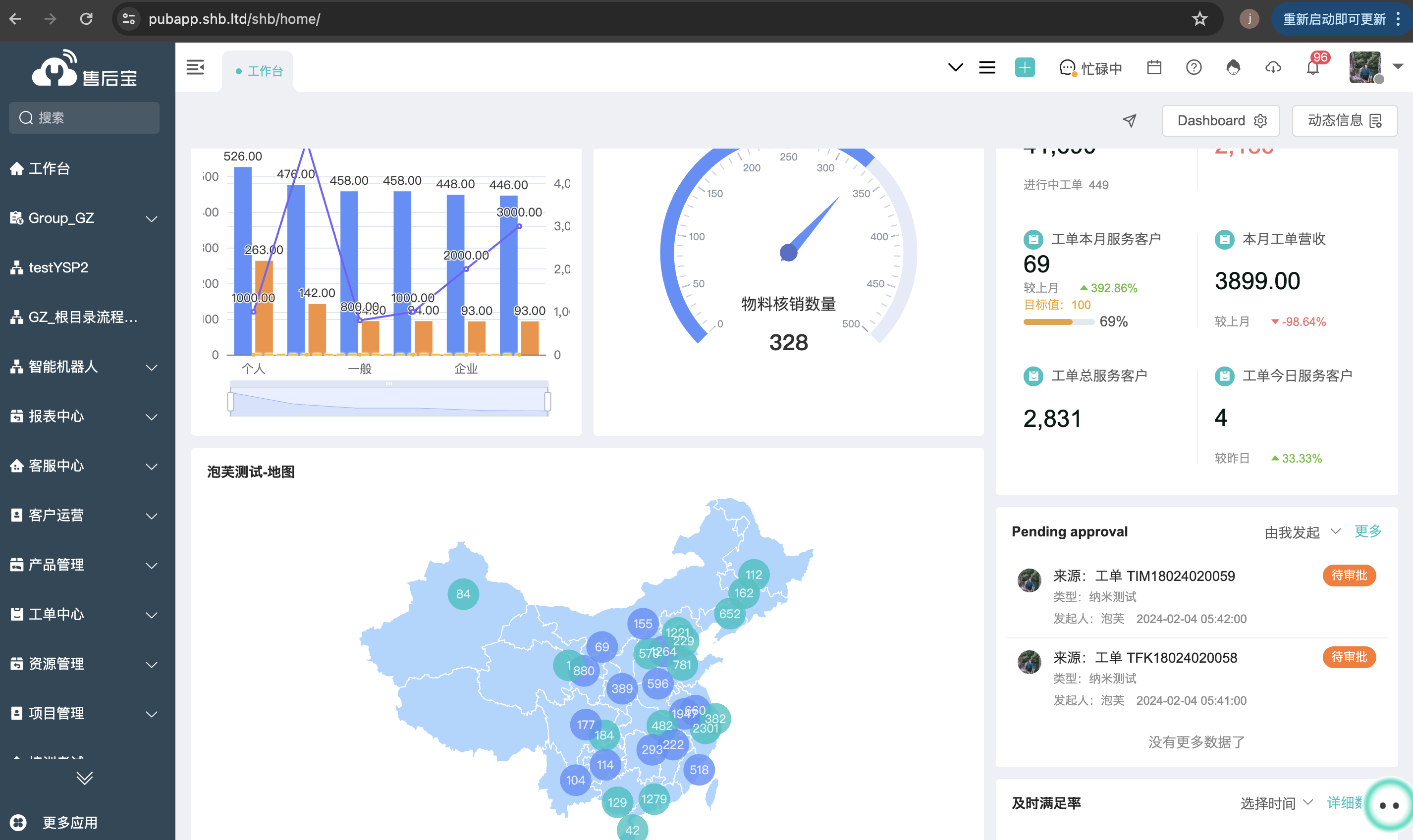Open the tab list dropdown chevron in the header

(955, 67)
